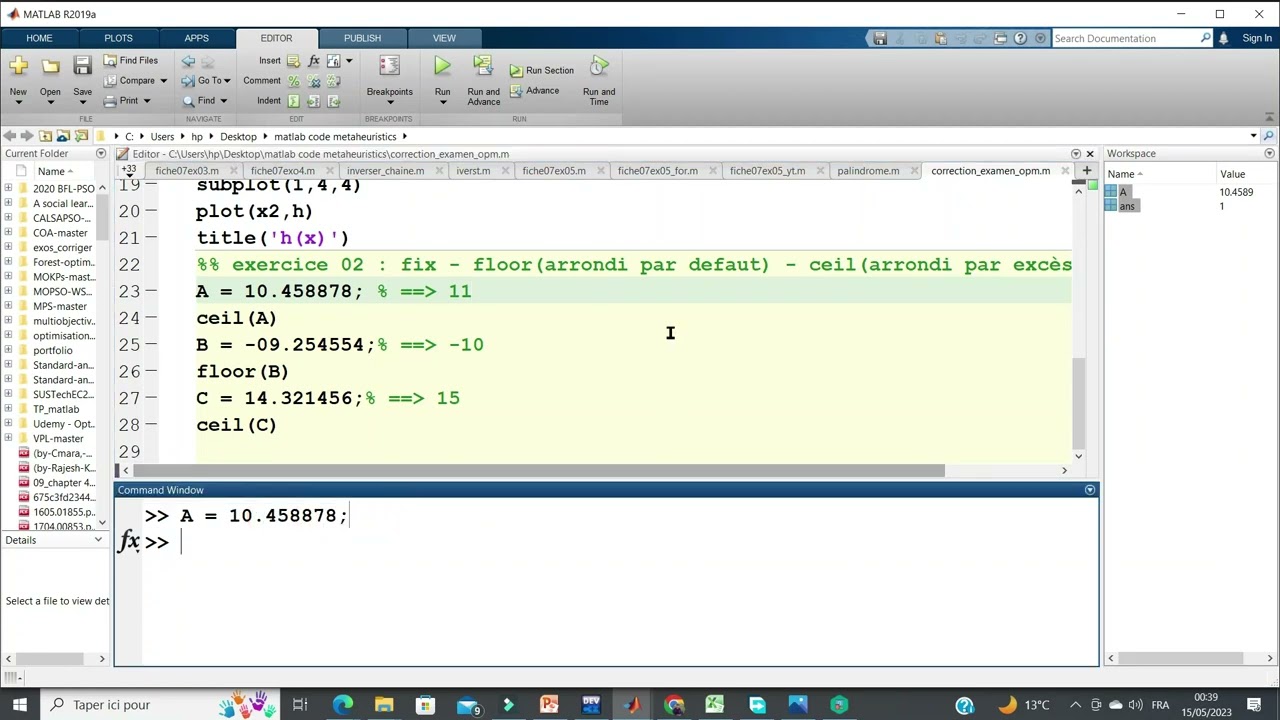This screenshot has height=720, width=1280.
Task: Click the search magnifier in documentation box
Action: [1205, 38]
